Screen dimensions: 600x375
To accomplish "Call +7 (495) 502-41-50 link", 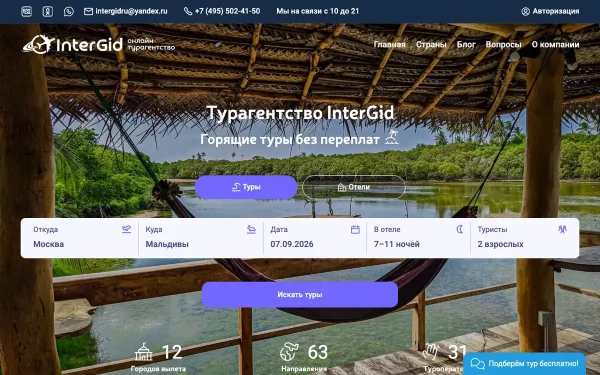I will click(x=227, y=11).
